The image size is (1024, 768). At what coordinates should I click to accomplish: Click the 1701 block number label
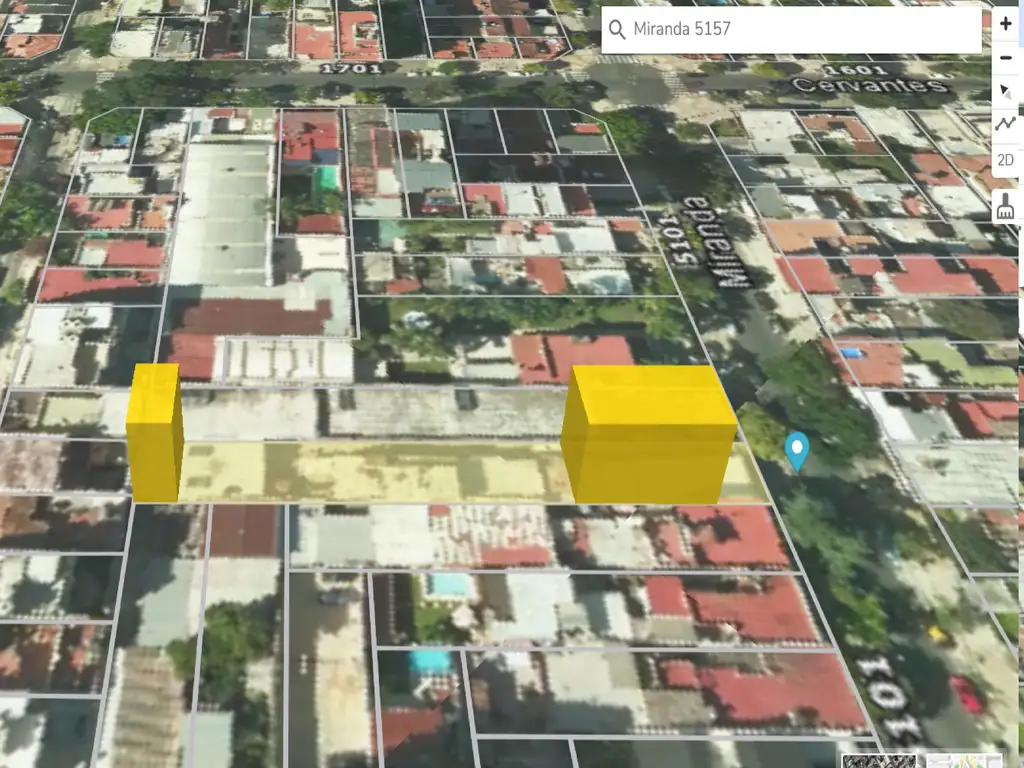[x=350, y=69]
